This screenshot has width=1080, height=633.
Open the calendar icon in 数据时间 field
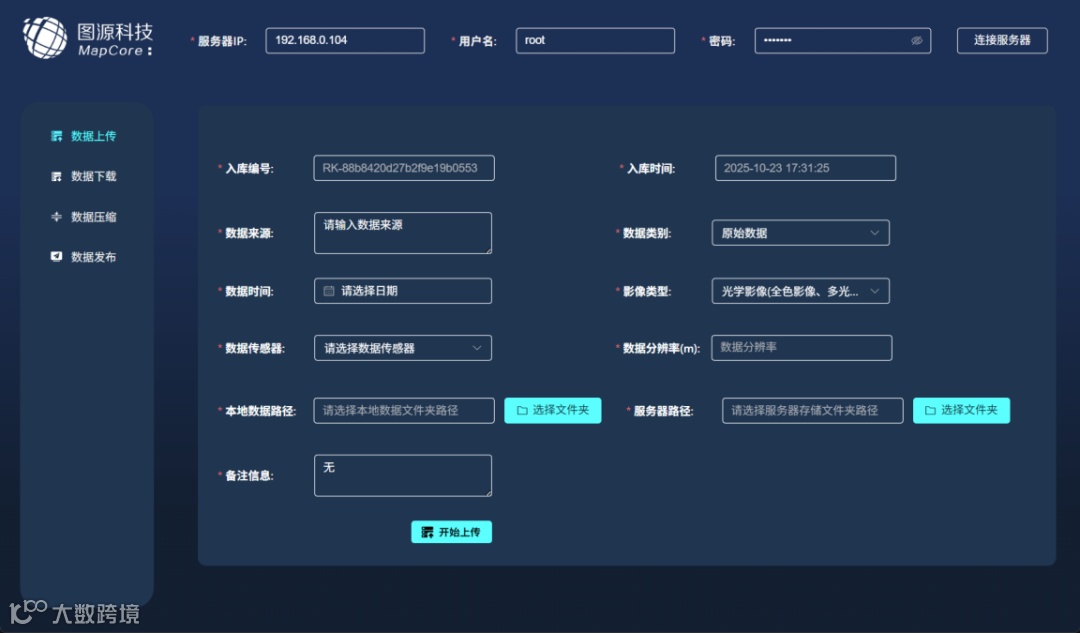pyautogui.click(x=327, y=290)
